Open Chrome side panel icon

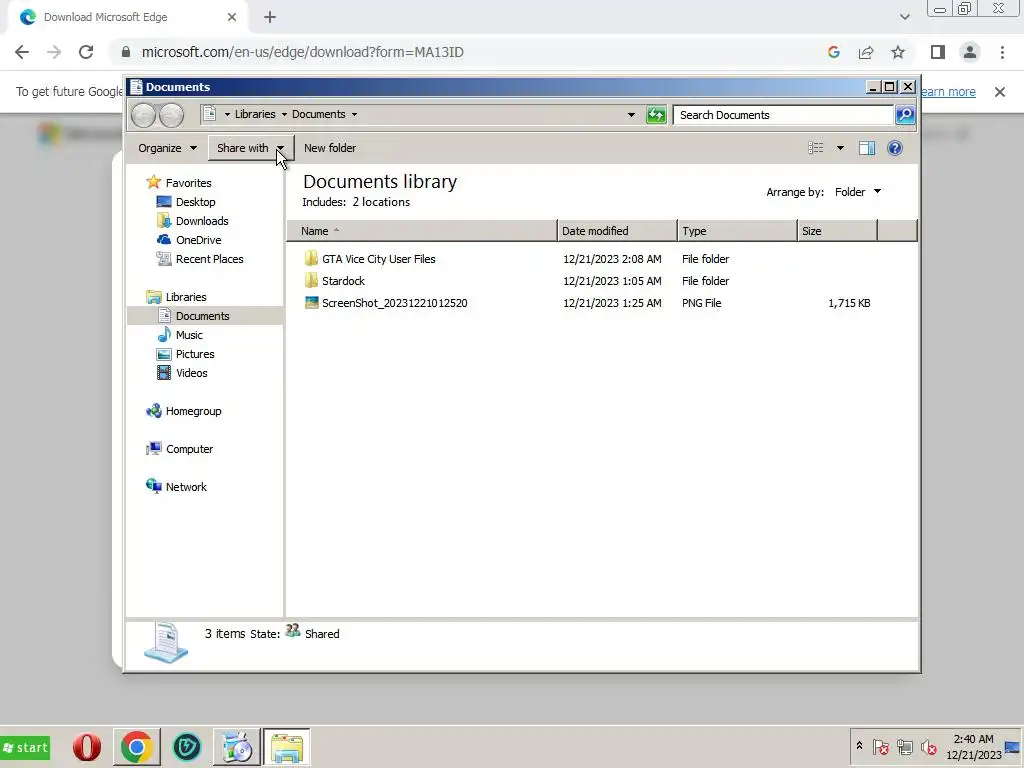(938, 52)
